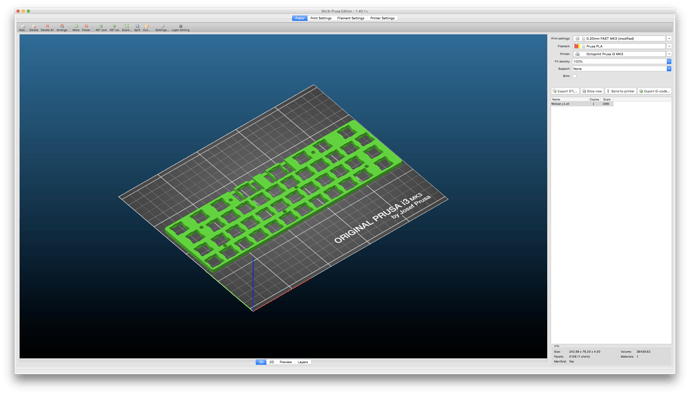Click the Delete All toolbar icon
690x395 pixels.
tap(47, 28)
